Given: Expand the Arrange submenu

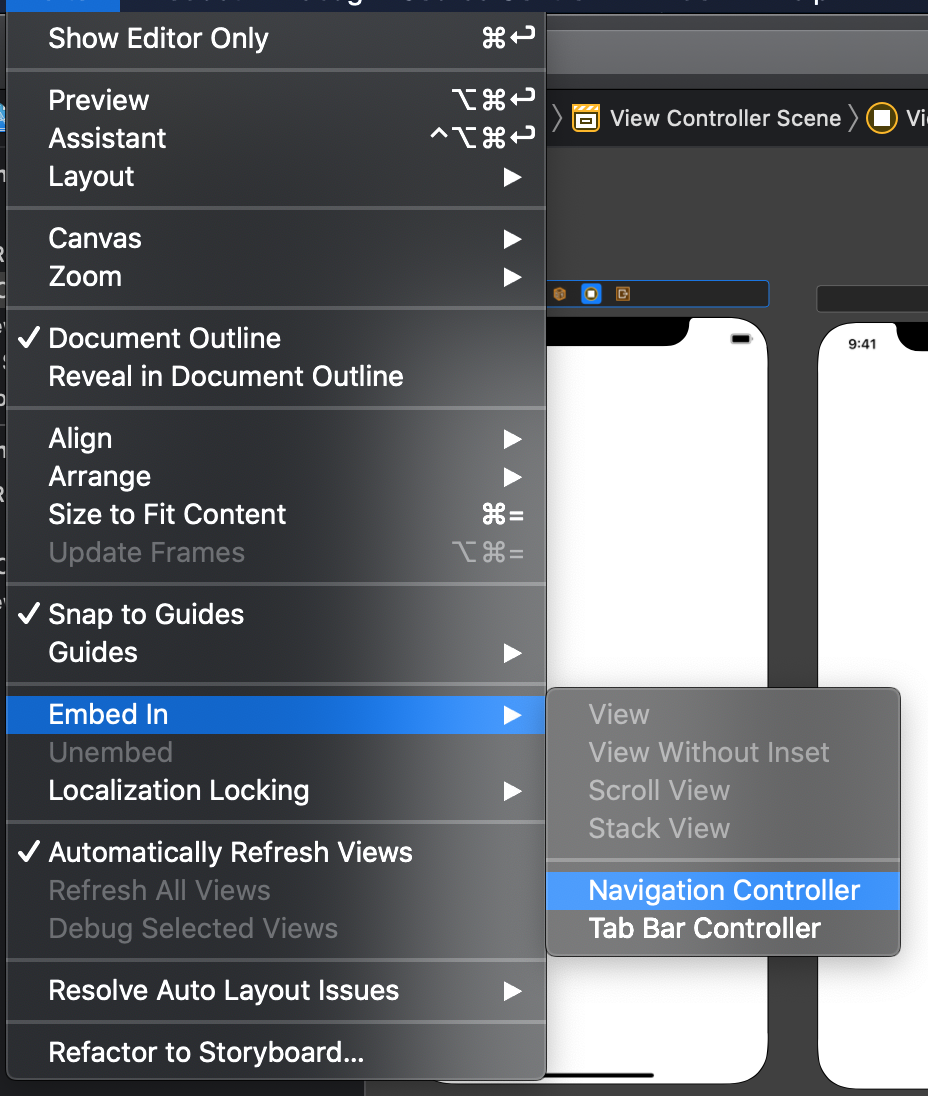Looking at the screenshot, I should [276, 477].
